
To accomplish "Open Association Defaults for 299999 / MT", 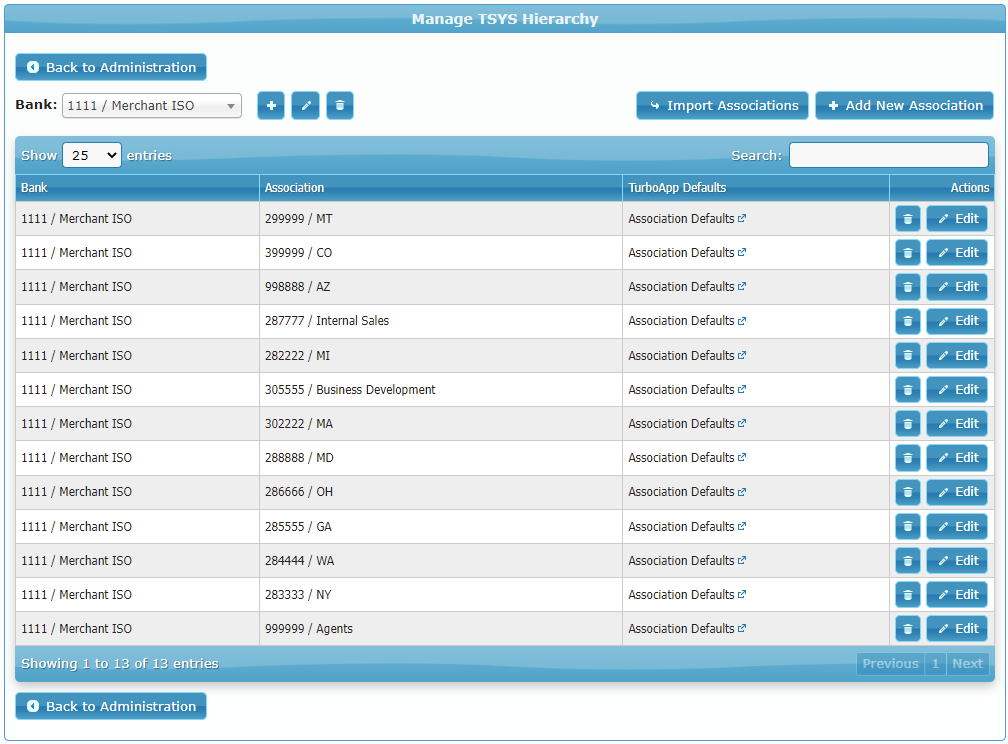I will [x=687, y=219].
